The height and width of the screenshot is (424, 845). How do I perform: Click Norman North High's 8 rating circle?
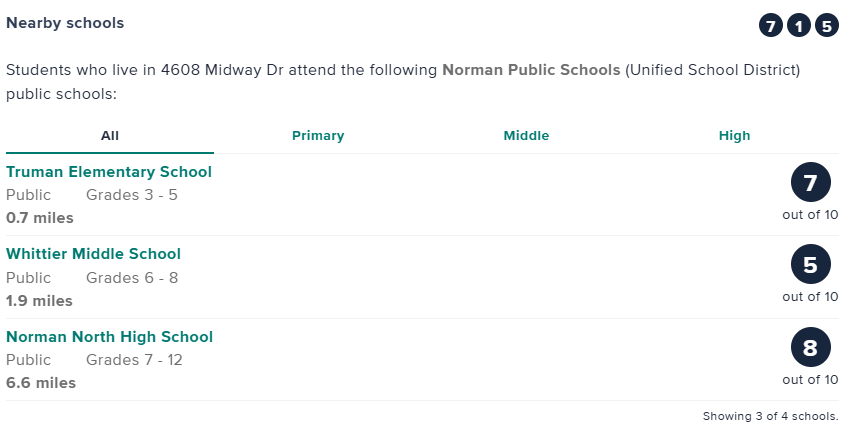(x=810, y=348)
